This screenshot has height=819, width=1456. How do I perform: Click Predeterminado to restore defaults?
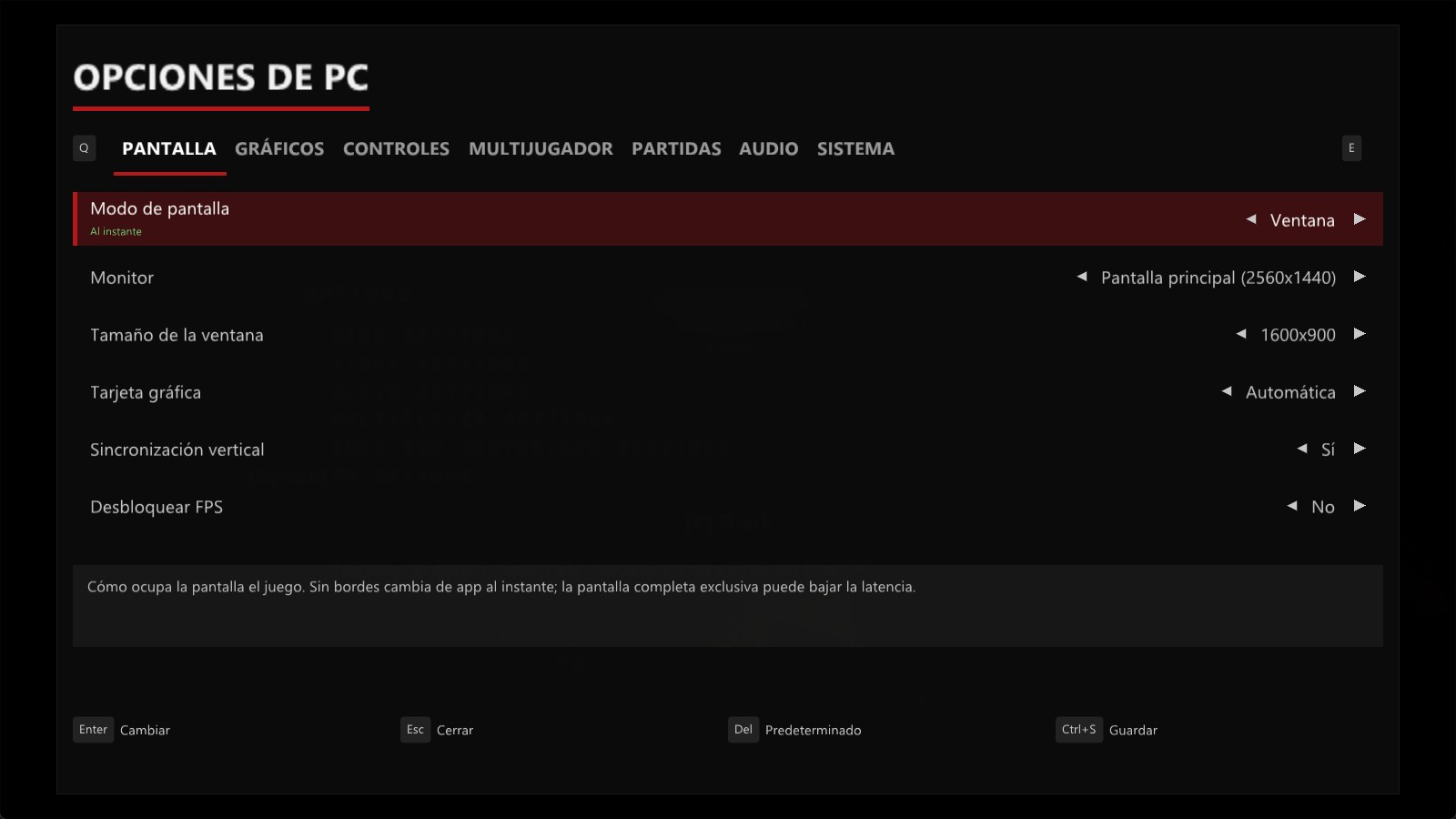813,730
